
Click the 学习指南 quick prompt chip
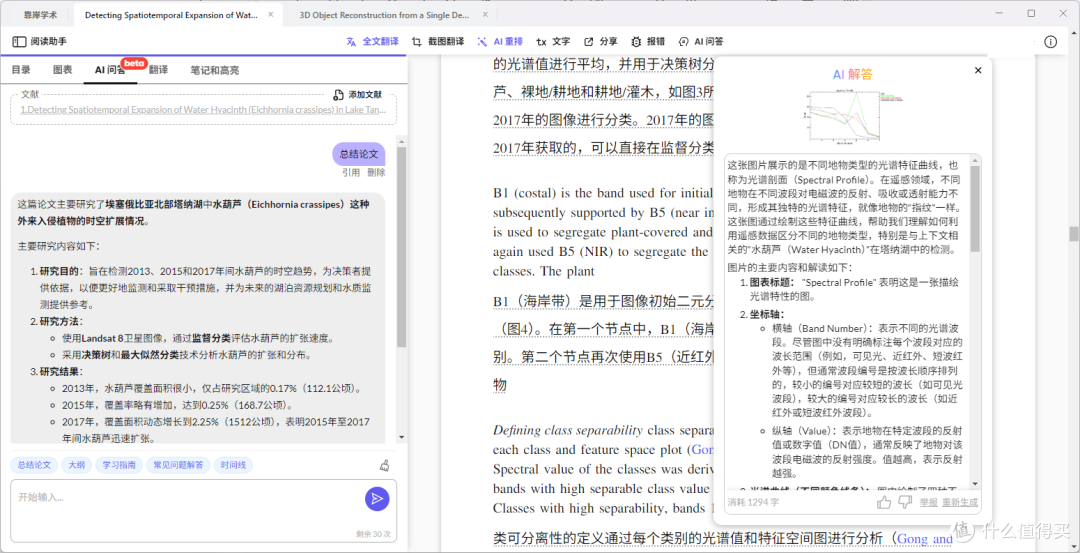pos(120,465)
